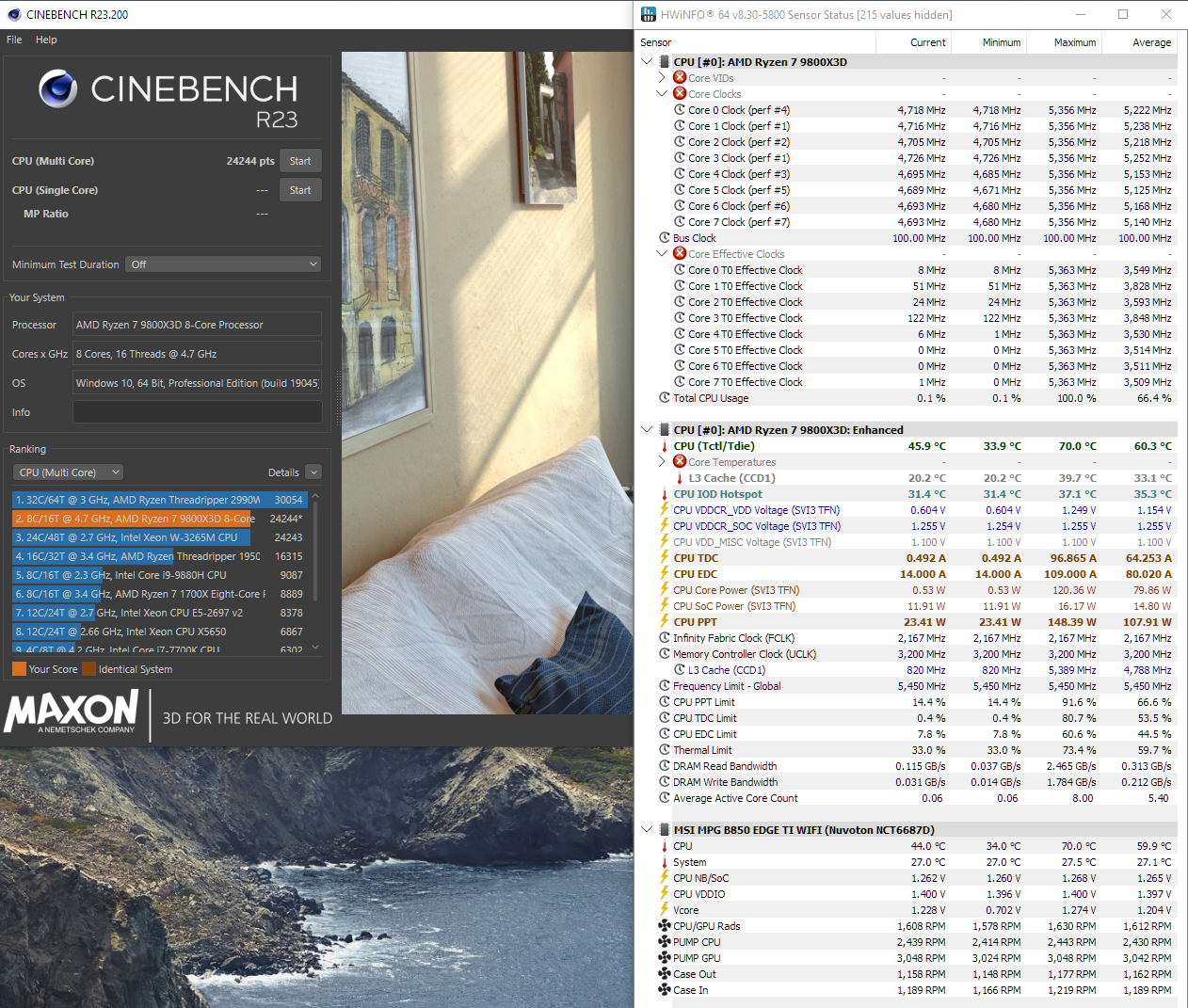This screenshot has width=1188, height=1008.
Task: Click the red X icon beside Core Temperatures
Action: click(680, 462)
